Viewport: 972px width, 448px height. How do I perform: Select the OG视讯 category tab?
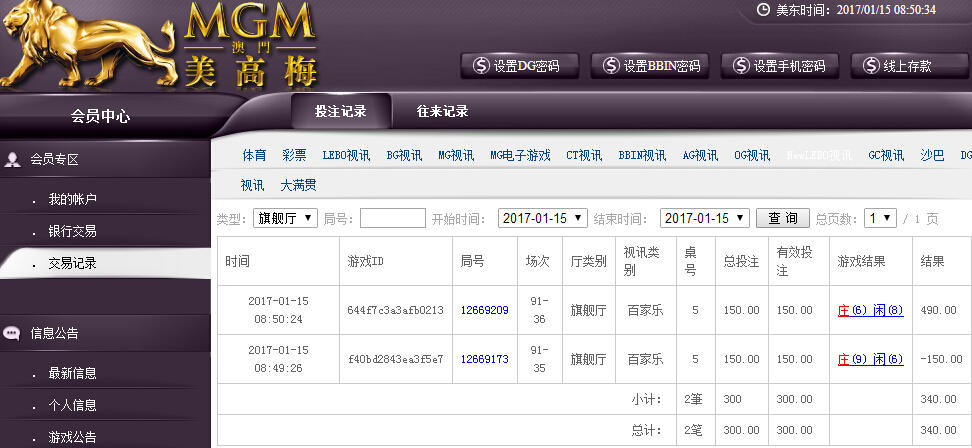(x=752, y=156)
